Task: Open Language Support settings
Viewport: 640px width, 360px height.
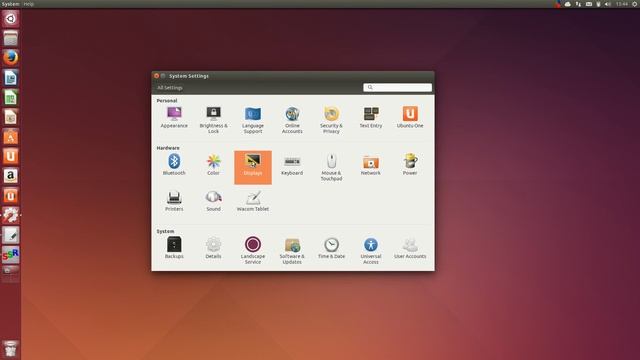Action: click(253, 120)
